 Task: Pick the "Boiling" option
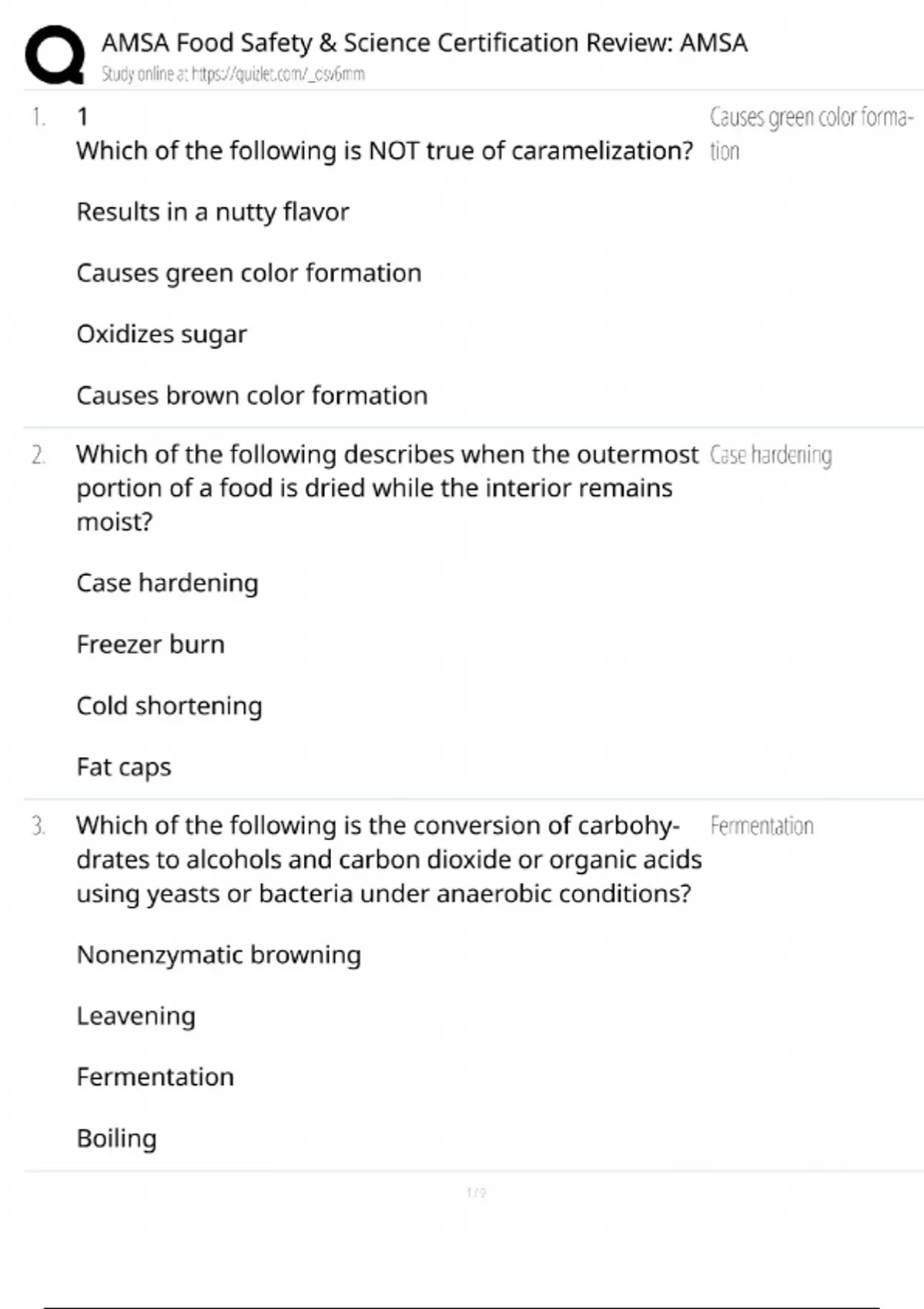[x=116, y=1138]
